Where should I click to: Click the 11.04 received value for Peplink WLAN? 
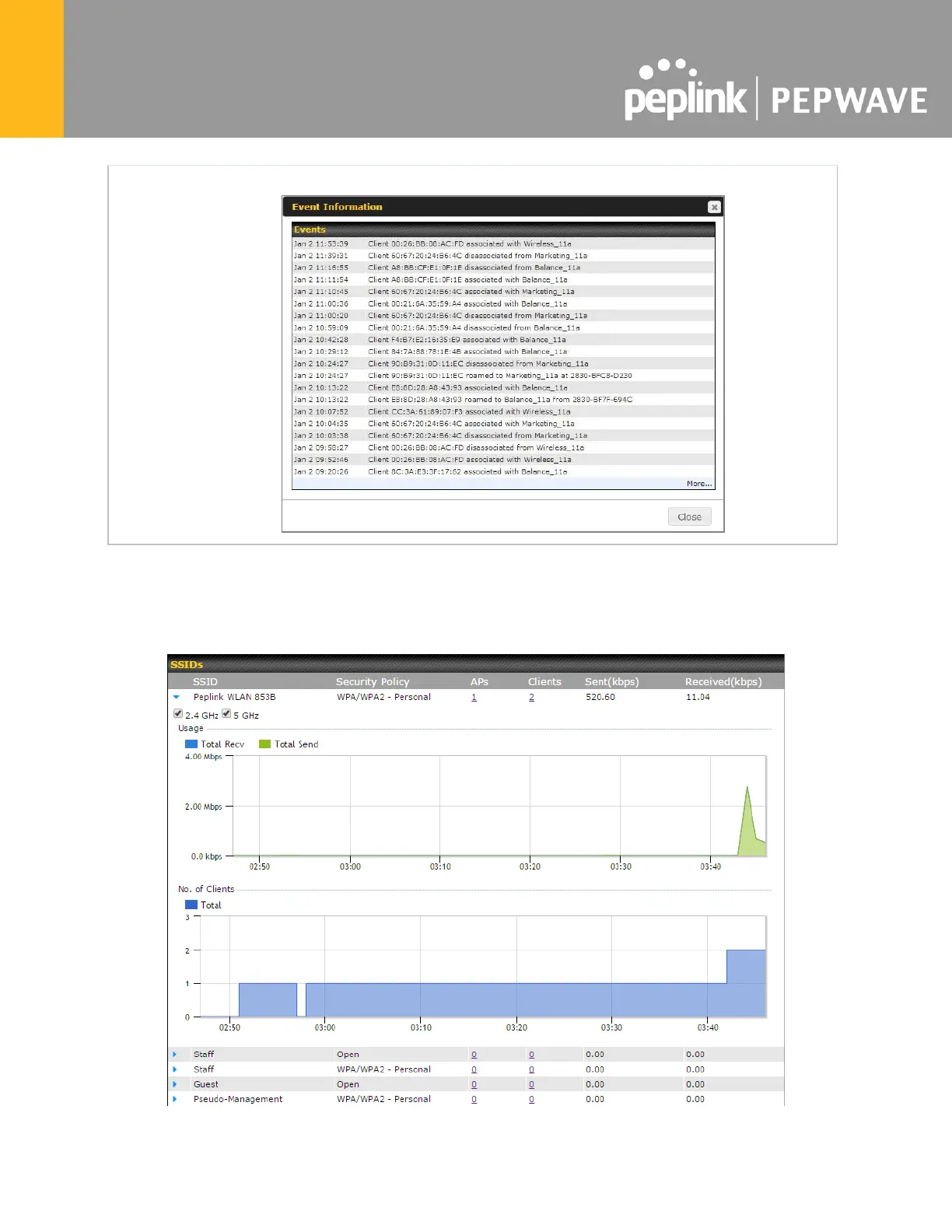tap(698, 697)
